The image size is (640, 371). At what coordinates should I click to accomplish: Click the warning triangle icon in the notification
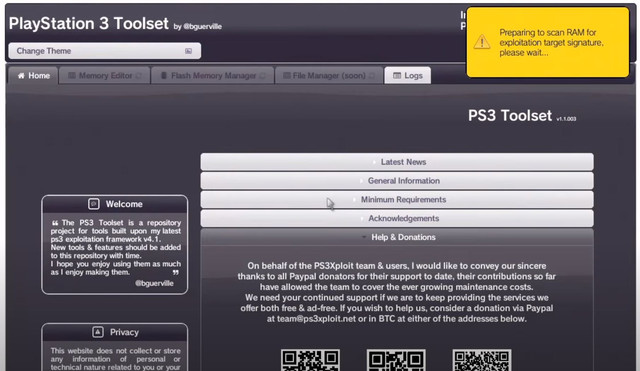coord(482,42)
